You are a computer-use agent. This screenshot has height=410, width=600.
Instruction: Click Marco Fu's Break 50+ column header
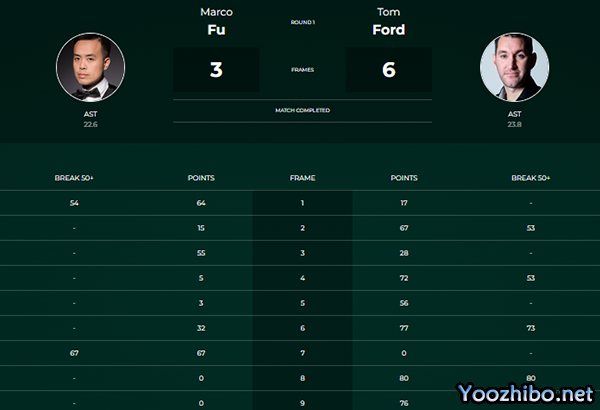[x=74, y=178]
